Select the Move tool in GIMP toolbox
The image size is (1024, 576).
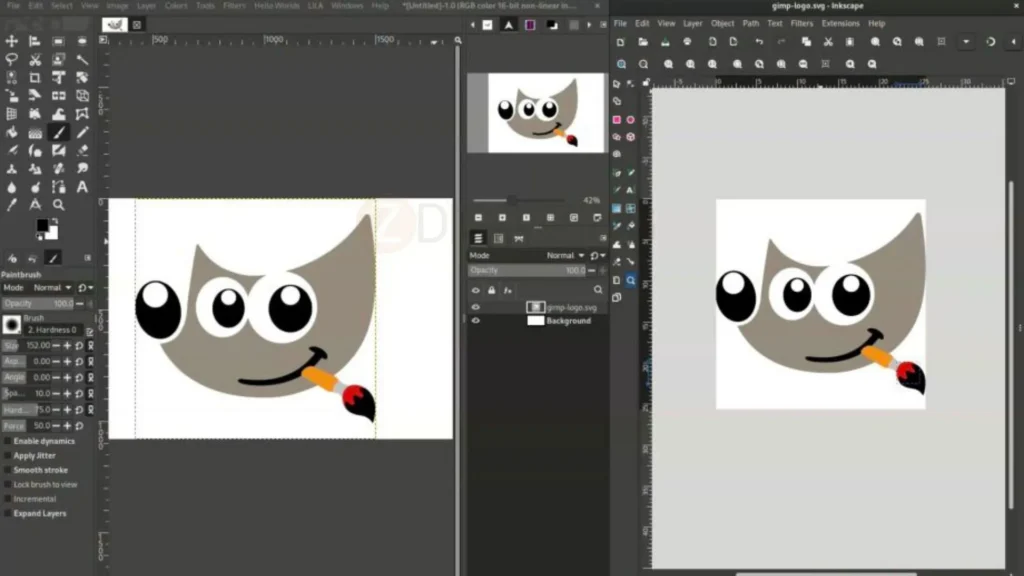[x=12, y=41]
